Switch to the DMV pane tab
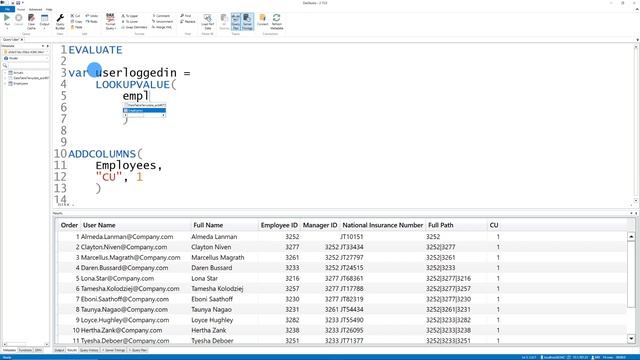 click(x=38, y=350)
